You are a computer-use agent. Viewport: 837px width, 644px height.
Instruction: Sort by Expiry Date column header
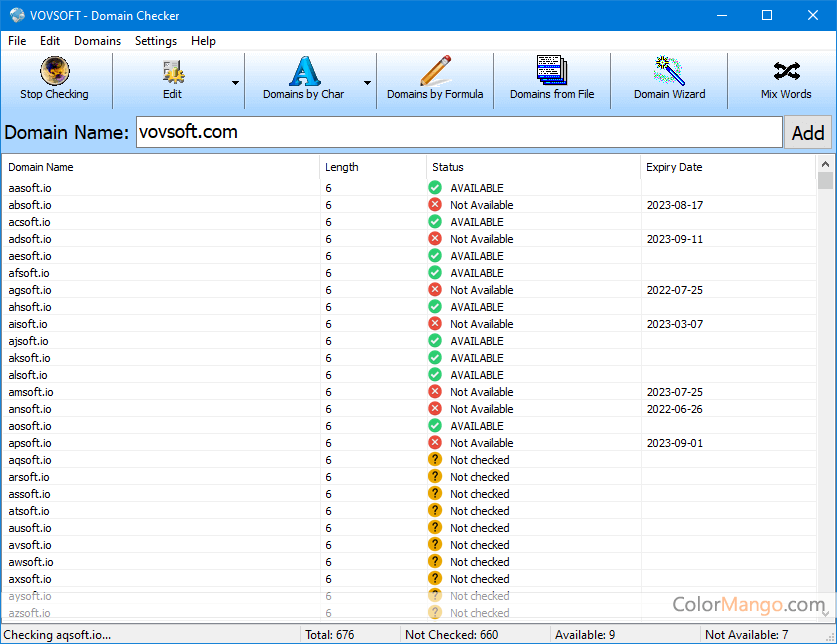tap(728, 167)
